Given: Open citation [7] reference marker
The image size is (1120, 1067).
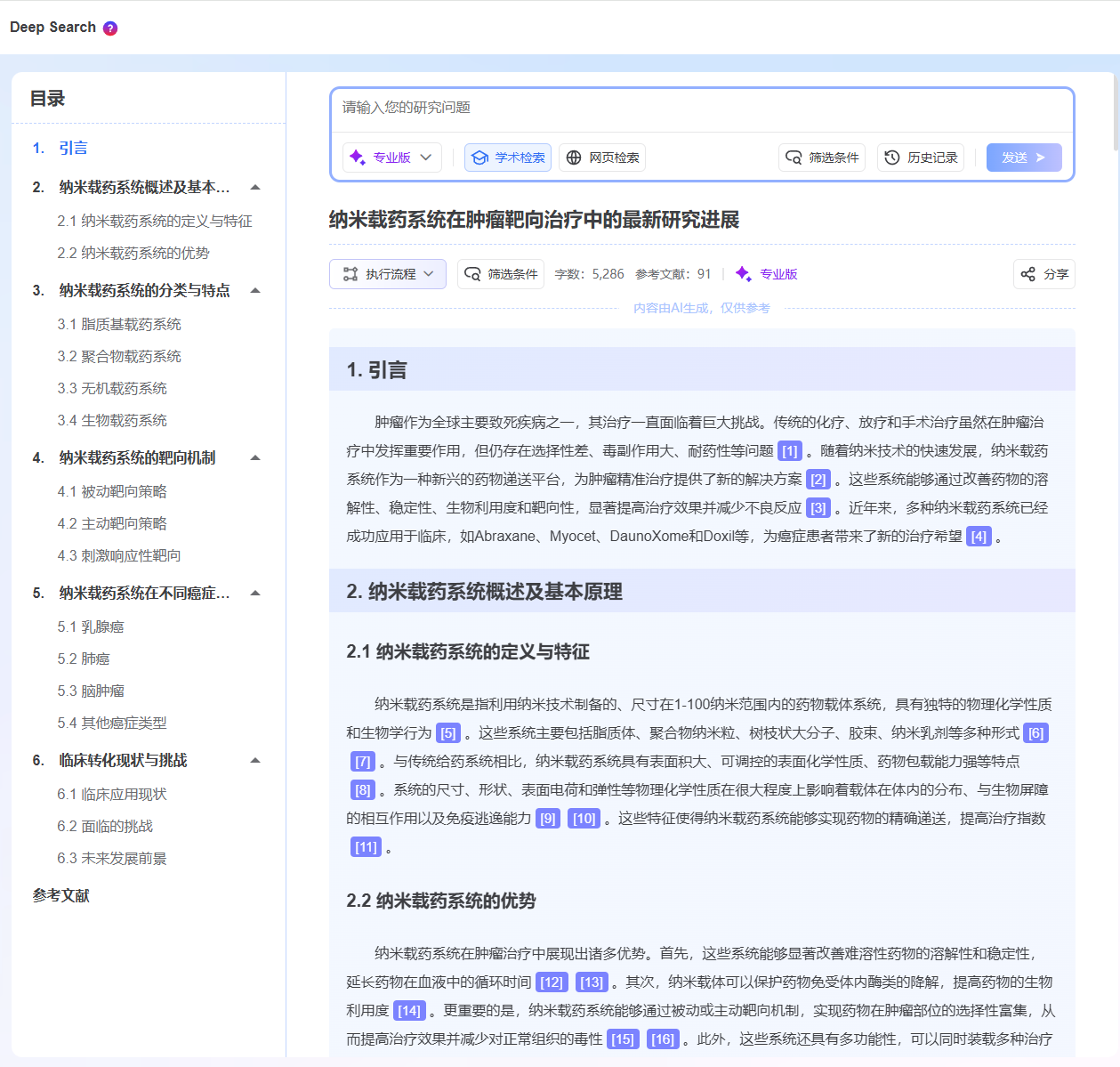Looking at the screenshot, I should (x=363, y=762).
